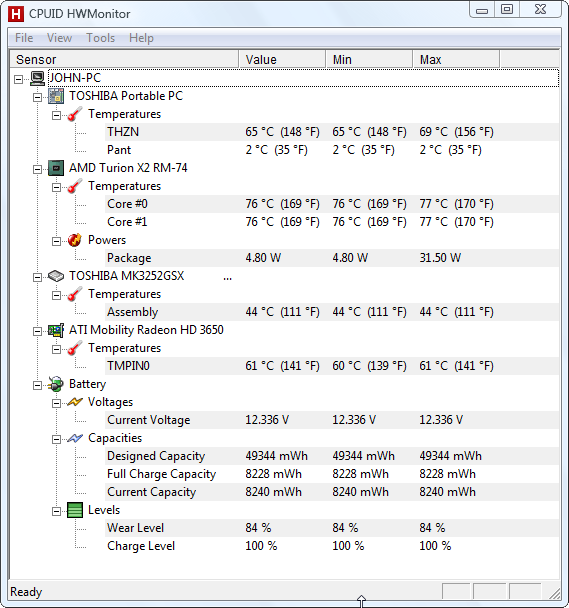Open the Help menu

(141, 38)
